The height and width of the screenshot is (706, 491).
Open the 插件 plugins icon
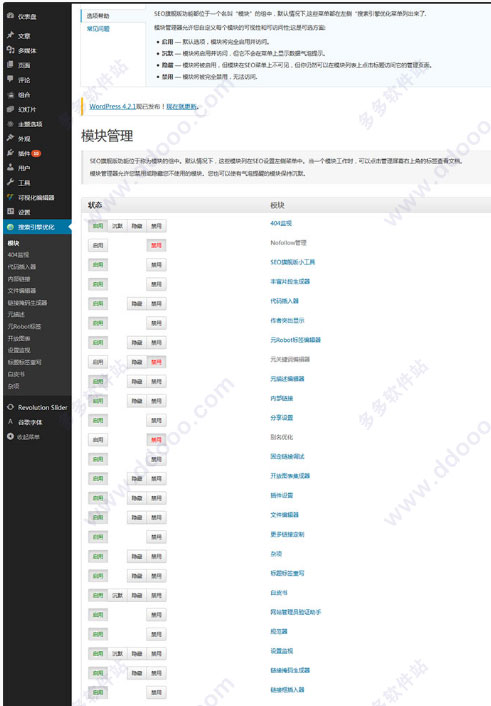(10, 153)
